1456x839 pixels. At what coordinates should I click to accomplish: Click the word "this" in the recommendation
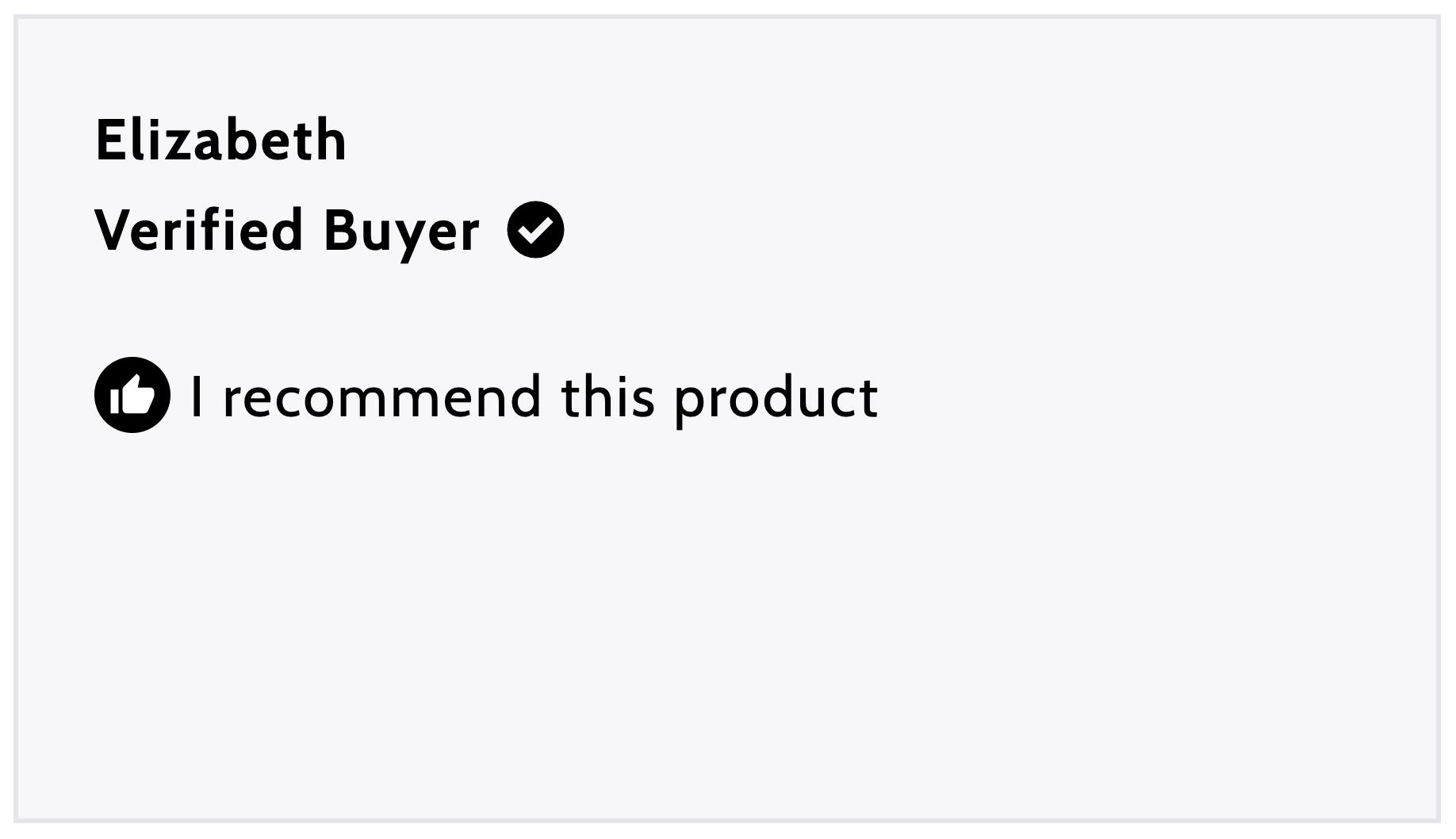(608, 396)
